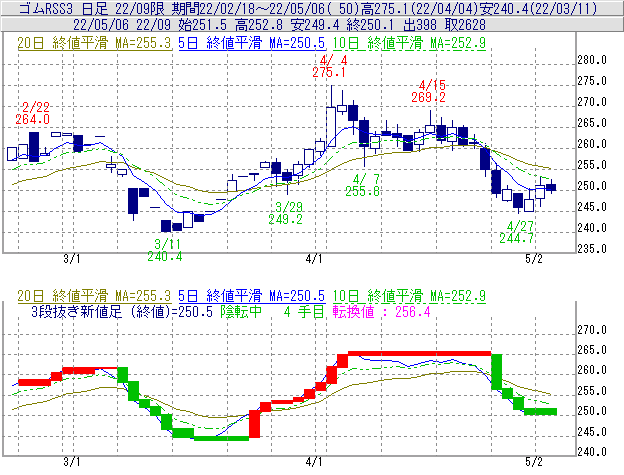Click upper chart legend '10日 終値平滑 MA=252.9'
Image resolution: width=624 pixels, height=475 pixels.
410,43
